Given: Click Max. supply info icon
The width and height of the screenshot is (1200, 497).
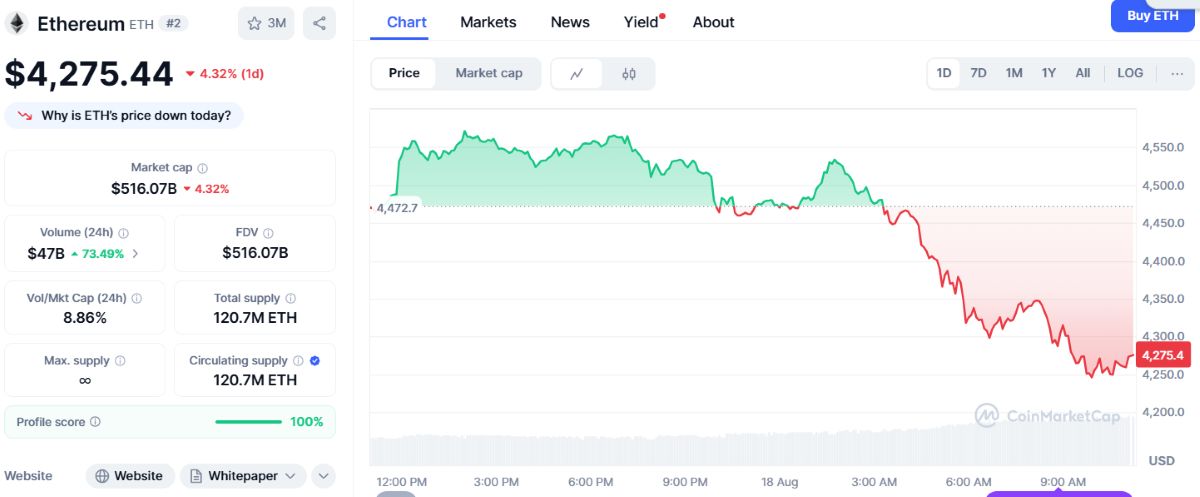Looking at the screenshot, I should [x=120, y=360].
